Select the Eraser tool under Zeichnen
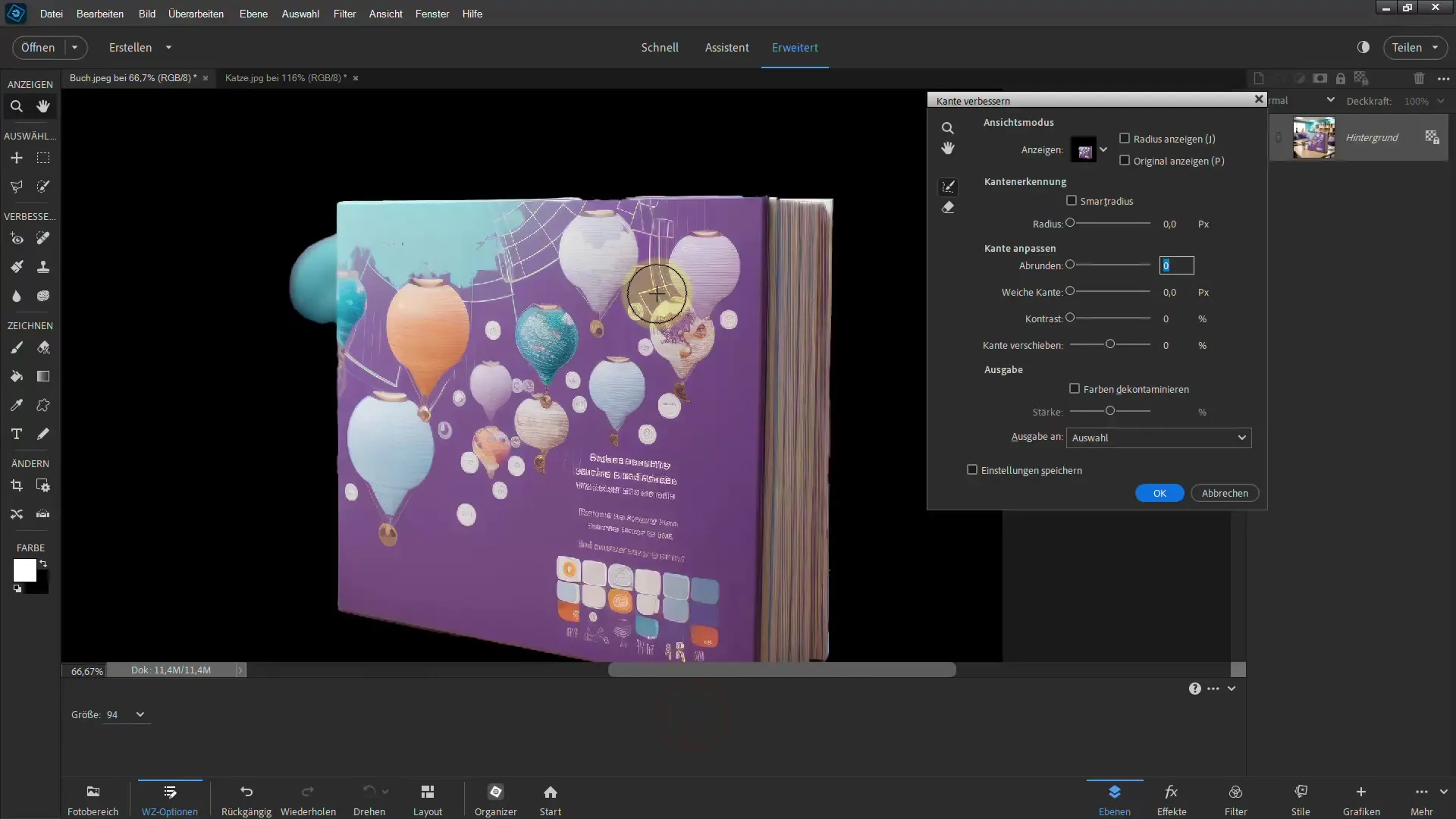Screen dimensions: 1456x819 click(x=43, y=347)
